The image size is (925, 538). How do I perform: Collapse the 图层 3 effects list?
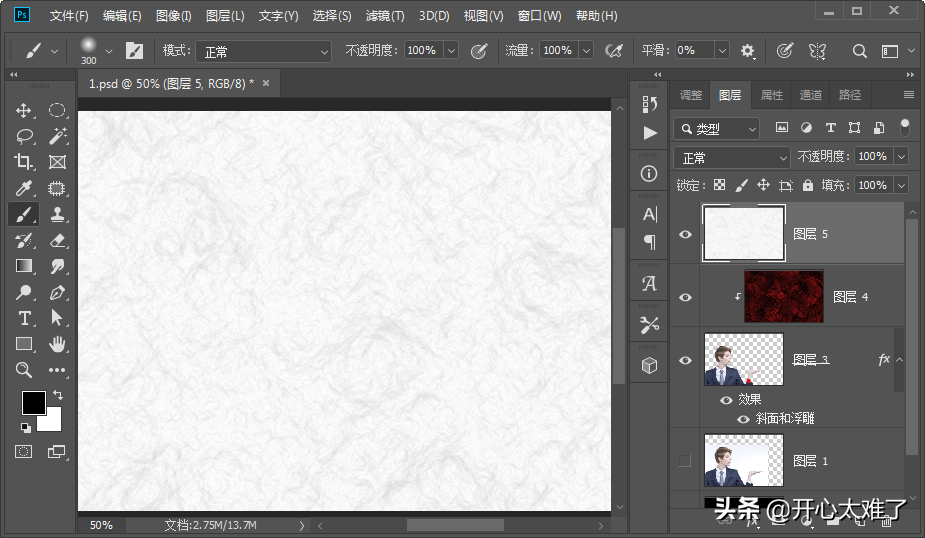point(899,360)
